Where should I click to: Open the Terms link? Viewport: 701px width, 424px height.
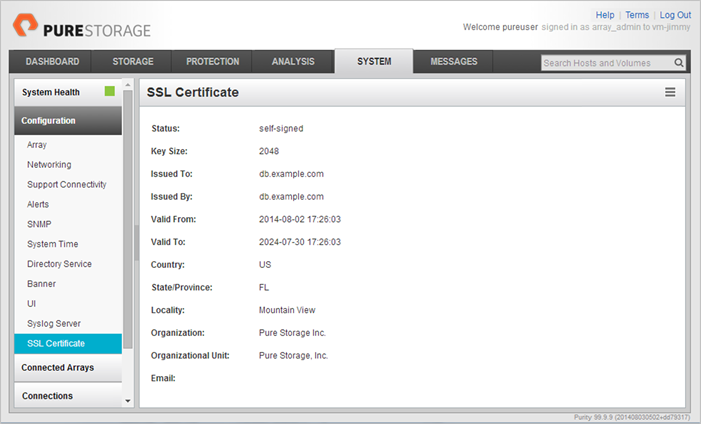[637, 15]
